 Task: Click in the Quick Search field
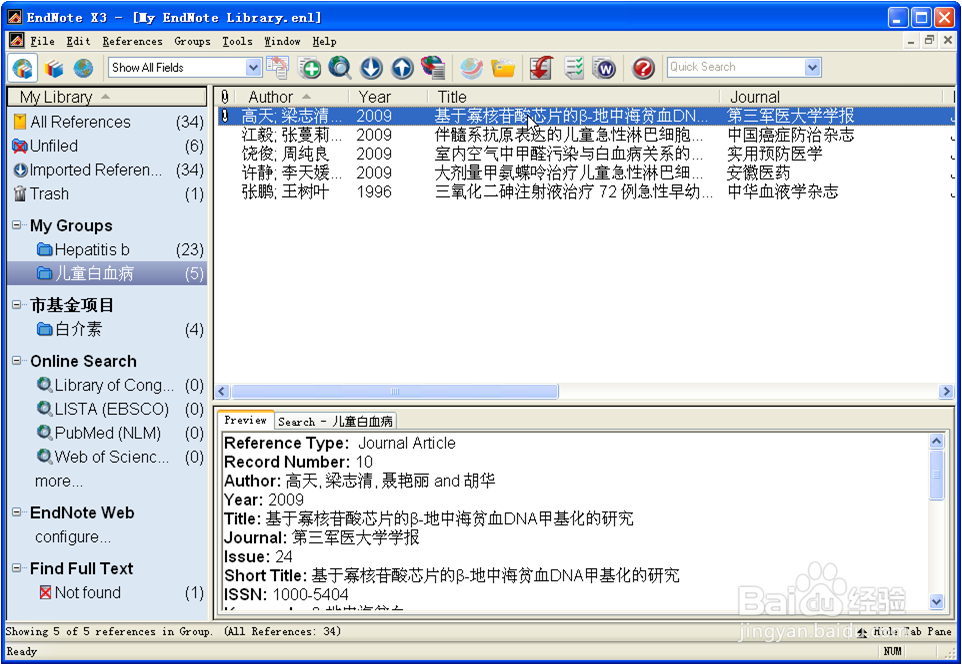click(x=736, y=67)
